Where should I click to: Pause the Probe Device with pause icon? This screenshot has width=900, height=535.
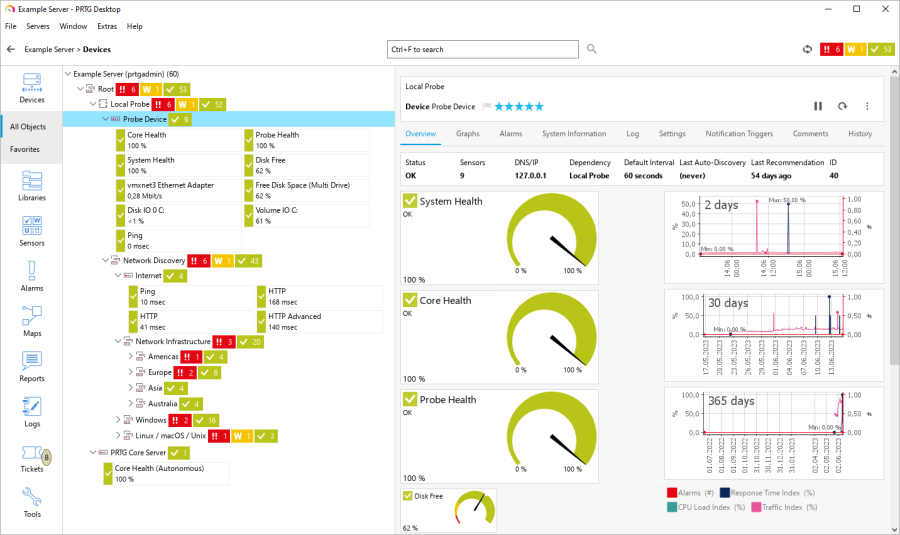[817, 106]
